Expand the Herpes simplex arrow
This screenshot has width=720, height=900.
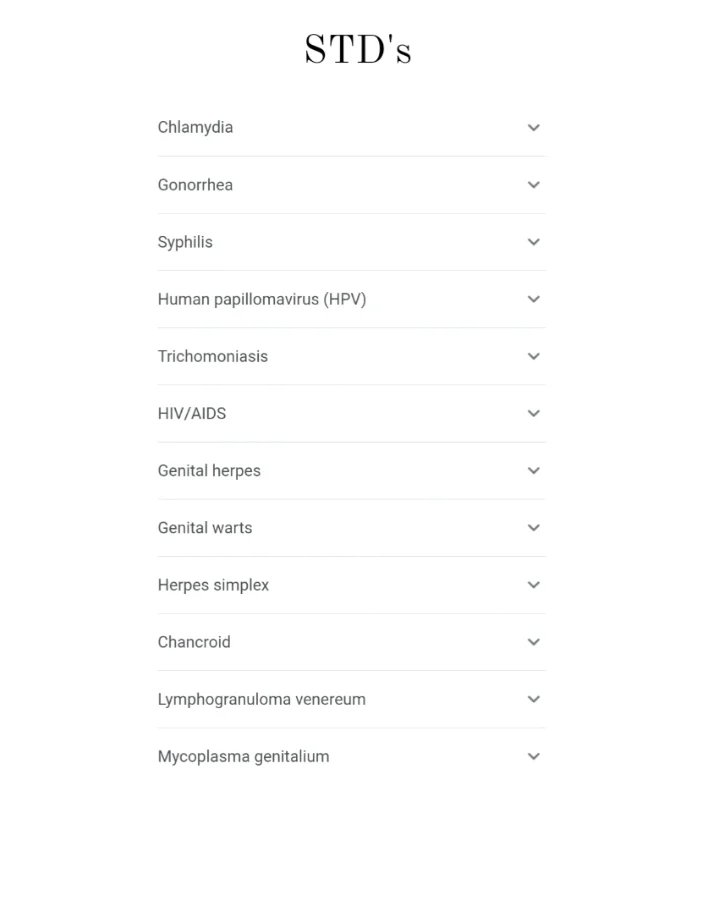(x=534, y=585)
